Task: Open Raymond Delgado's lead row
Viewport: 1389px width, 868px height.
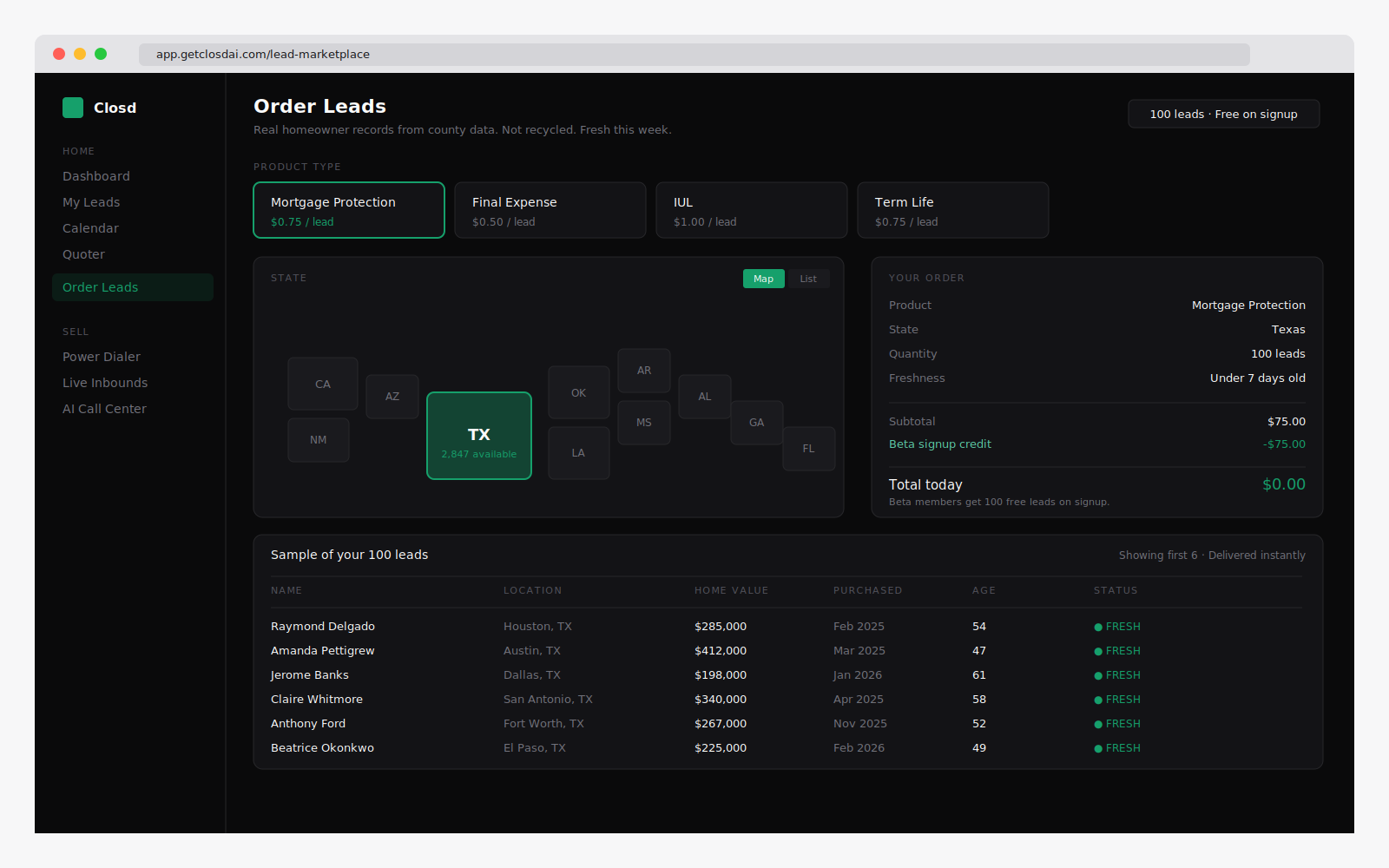Action: click(x=323, y=626)
